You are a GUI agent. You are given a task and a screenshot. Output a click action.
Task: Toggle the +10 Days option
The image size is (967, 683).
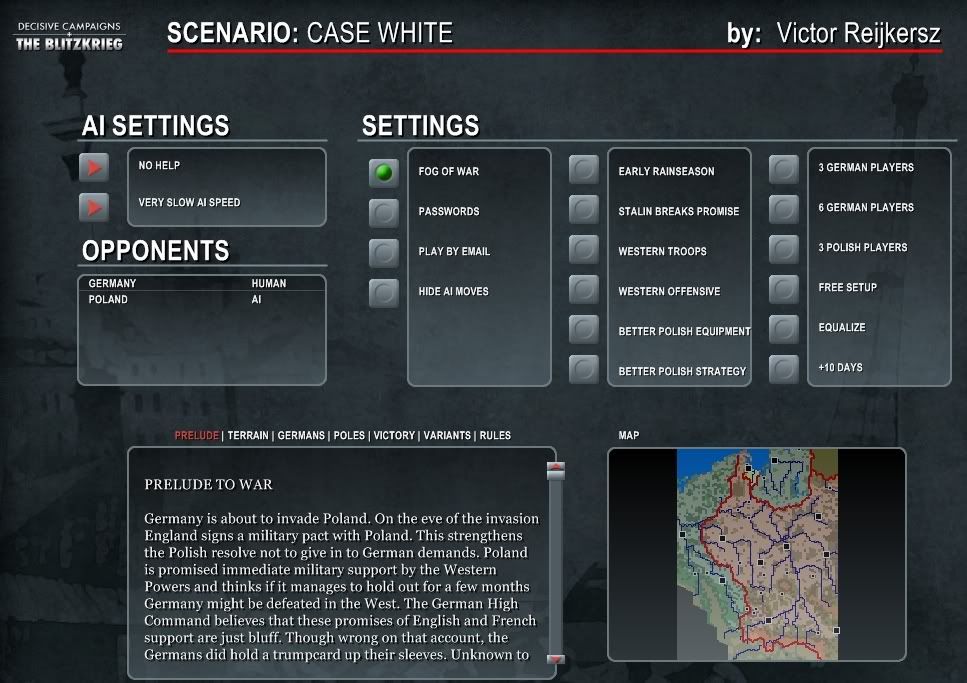[x=784, y=369]
